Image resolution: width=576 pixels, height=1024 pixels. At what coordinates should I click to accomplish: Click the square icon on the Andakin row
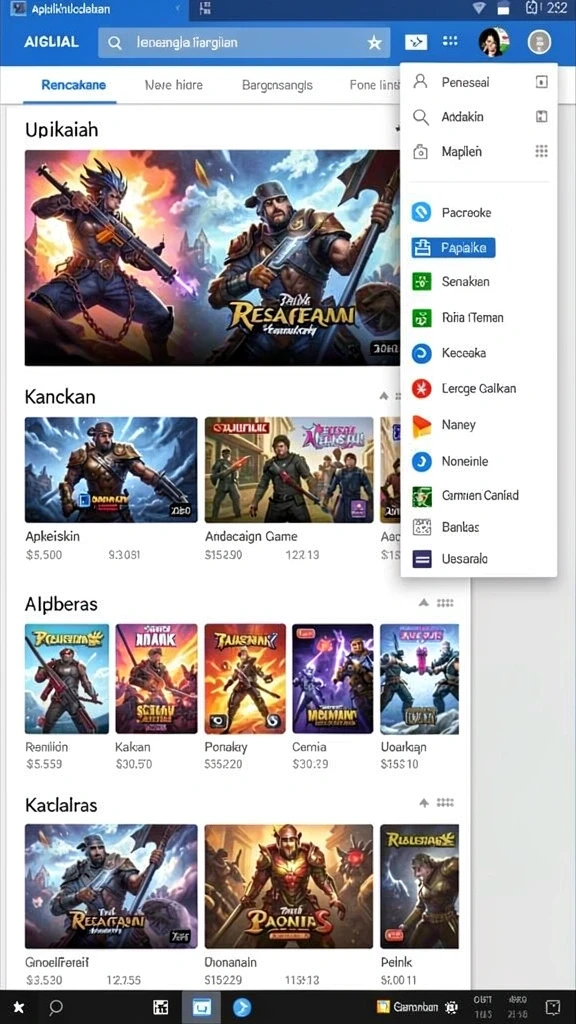point(541,117)
